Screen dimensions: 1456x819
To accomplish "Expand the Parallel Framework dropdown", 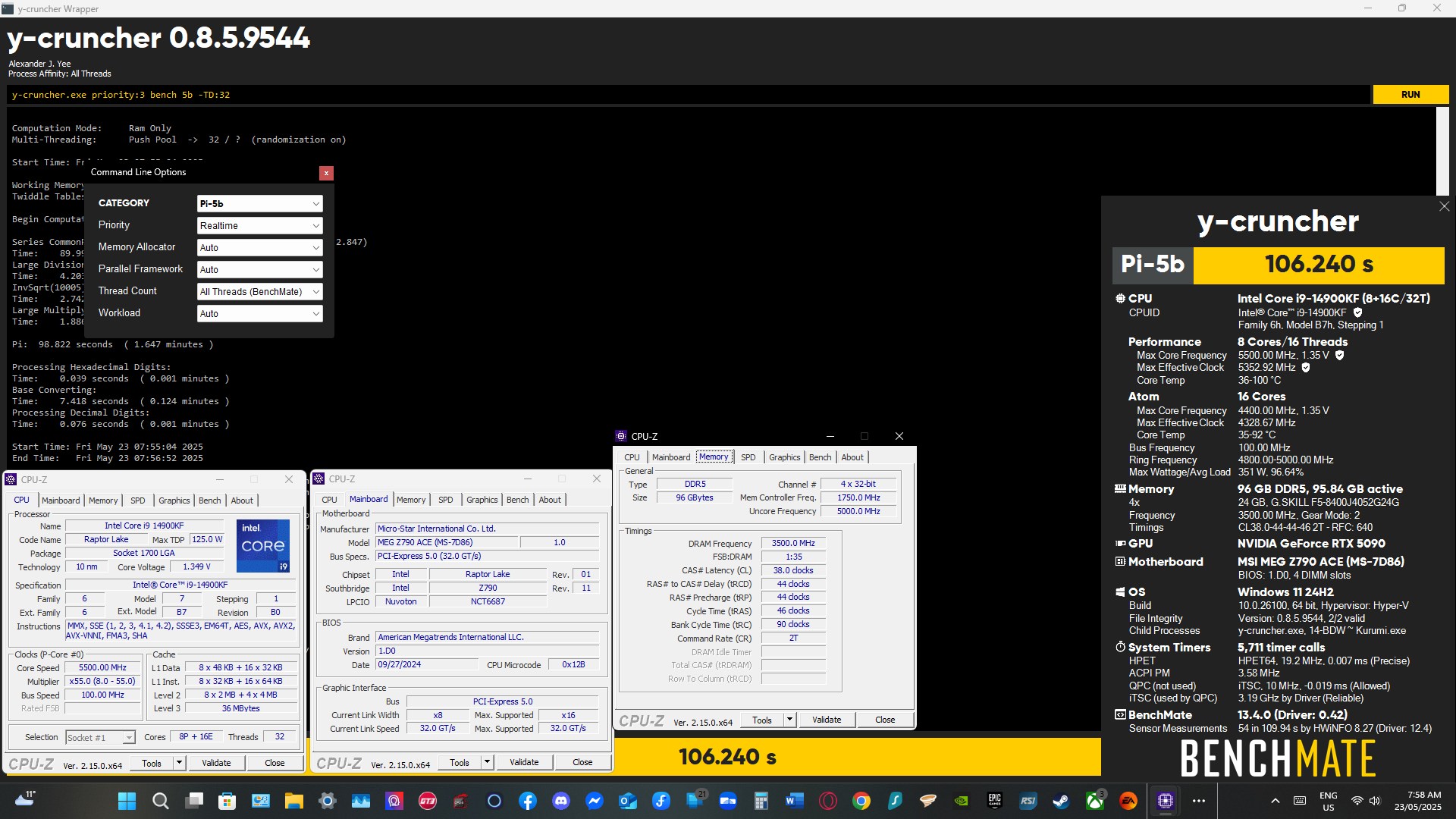I will [259, 270].
